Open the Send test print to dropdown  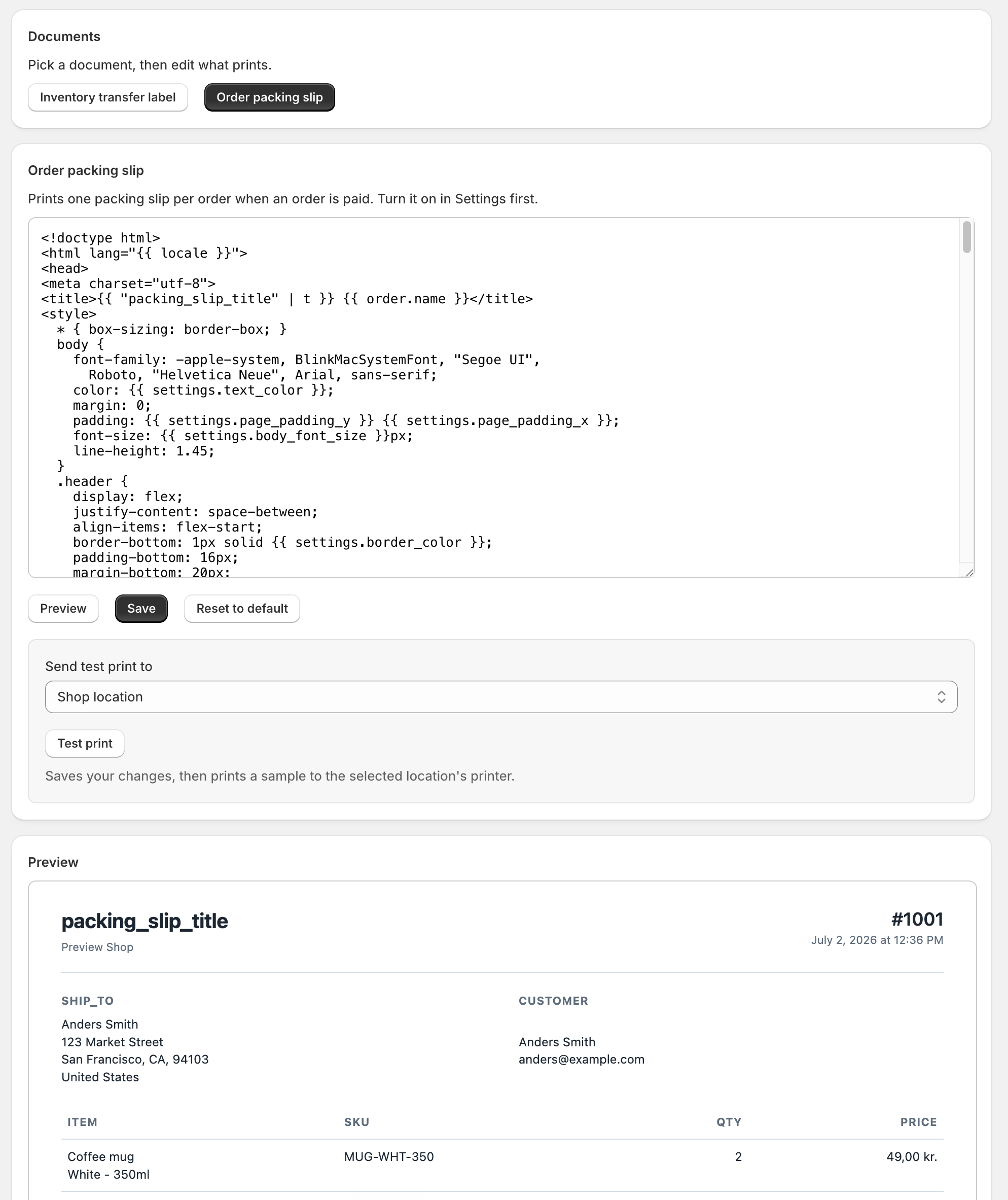(x=501, y=697)
